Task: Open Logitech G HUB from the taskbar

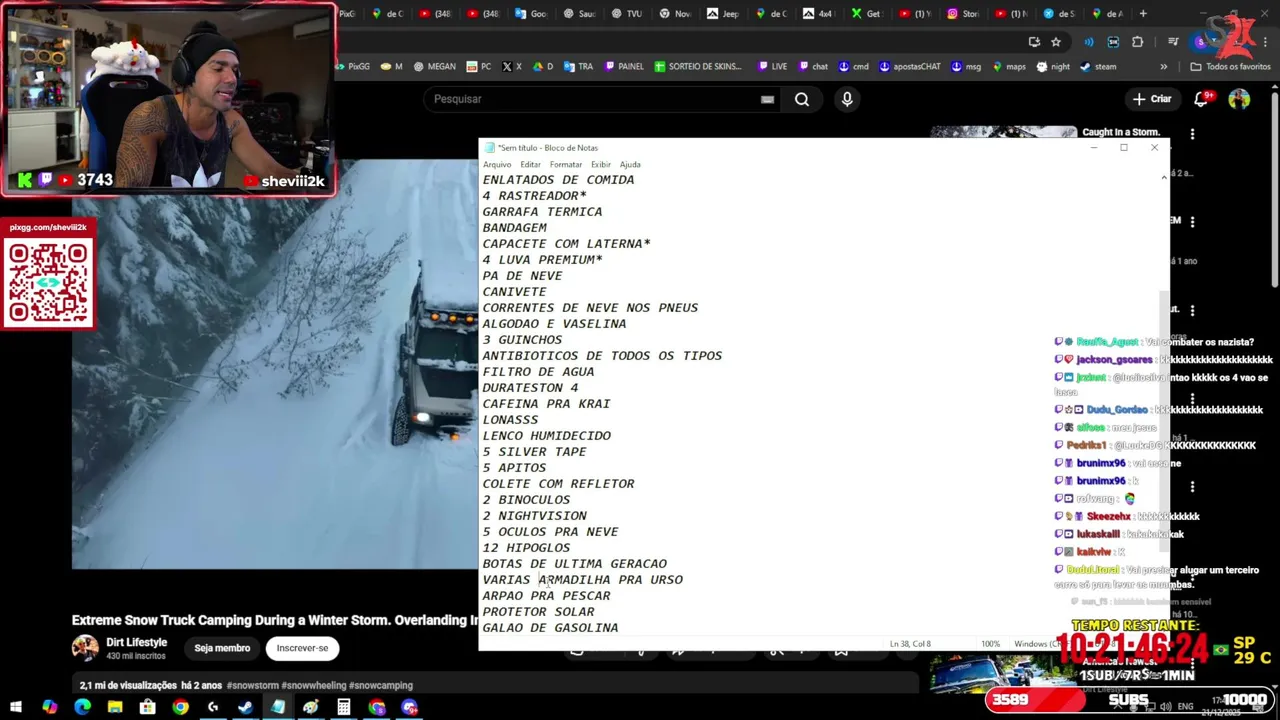Action: click(x=213, y=707)
